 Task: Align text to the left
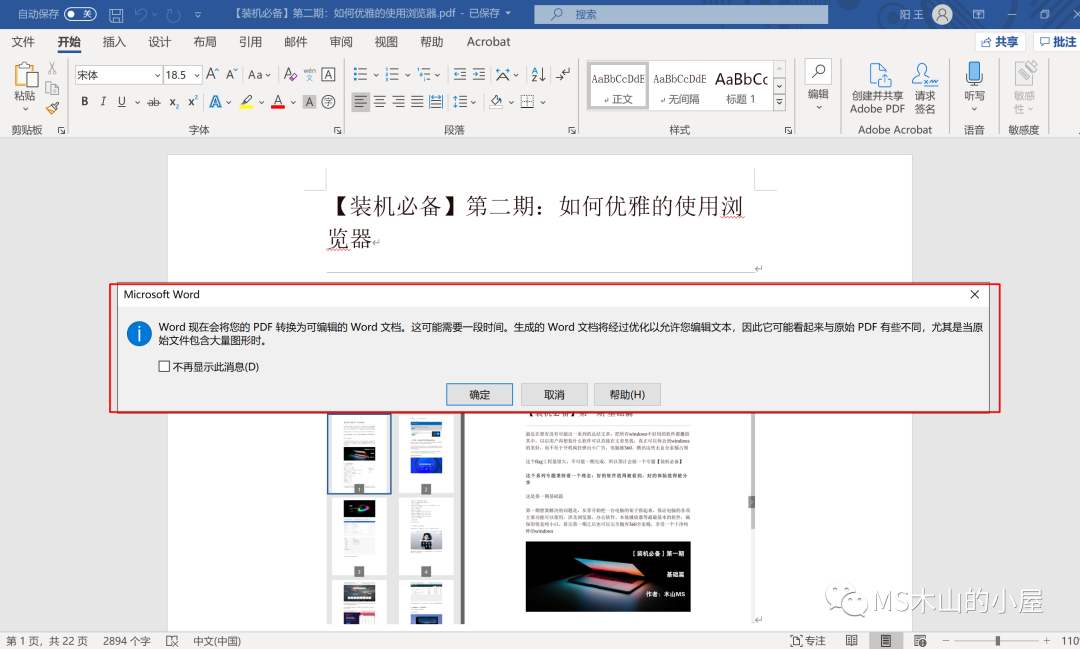coord(360,102)
